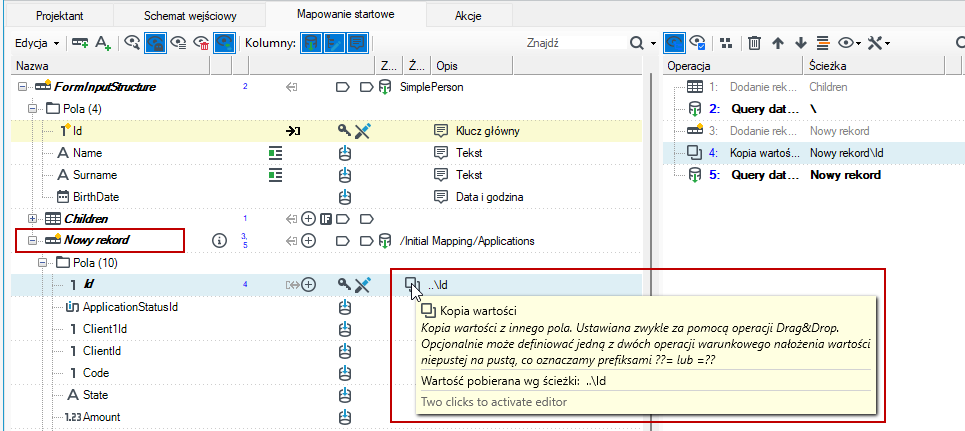Image resolution: width=965 pixels, height=431 pixels.
Task: Click the trash delete operation icon
Action: click(755, 43)
